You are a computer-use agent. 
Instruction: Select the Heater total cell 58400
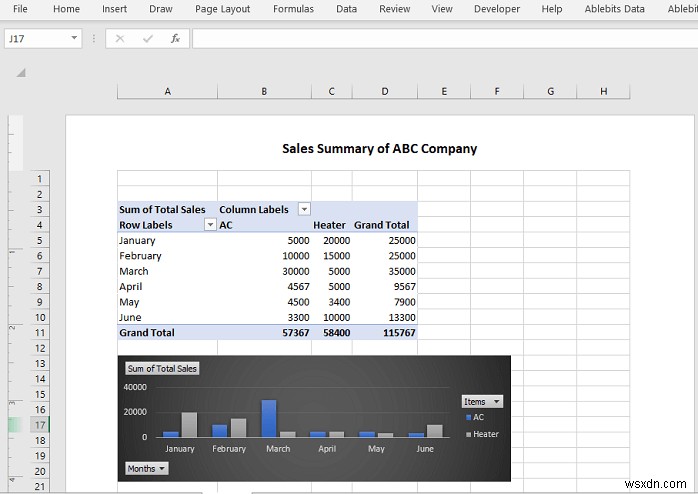[x=332, y=332]
